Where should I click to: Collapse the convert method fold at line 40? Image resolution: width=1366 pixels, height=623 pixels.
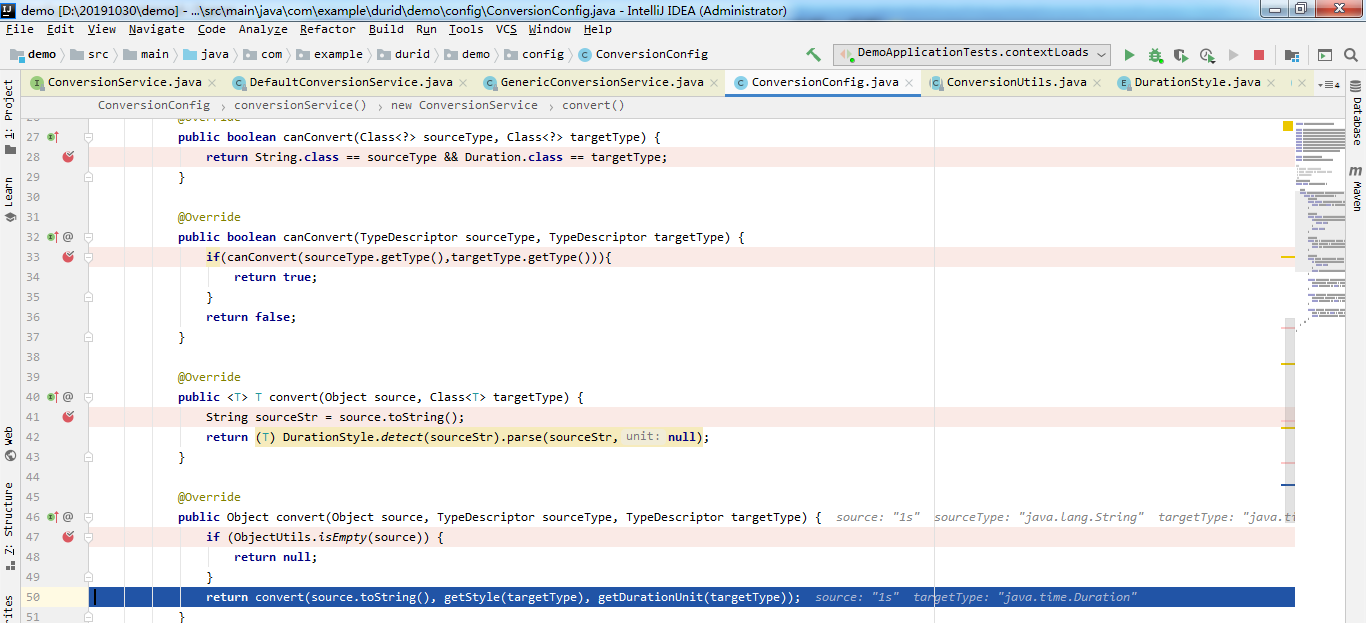(88, 397)
